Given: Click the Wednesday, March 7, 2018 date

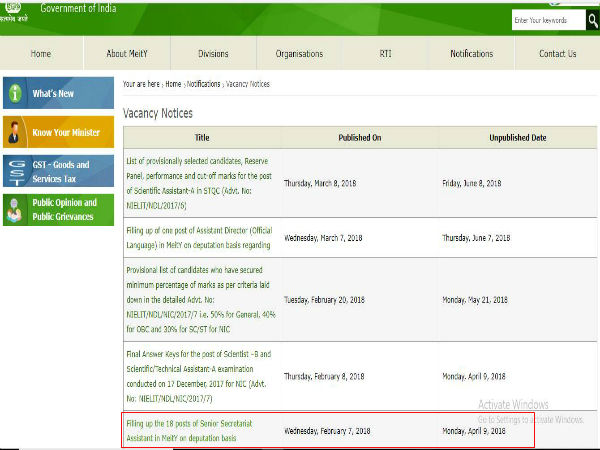Looking at the screenshot, I should (x=323, y=238).
